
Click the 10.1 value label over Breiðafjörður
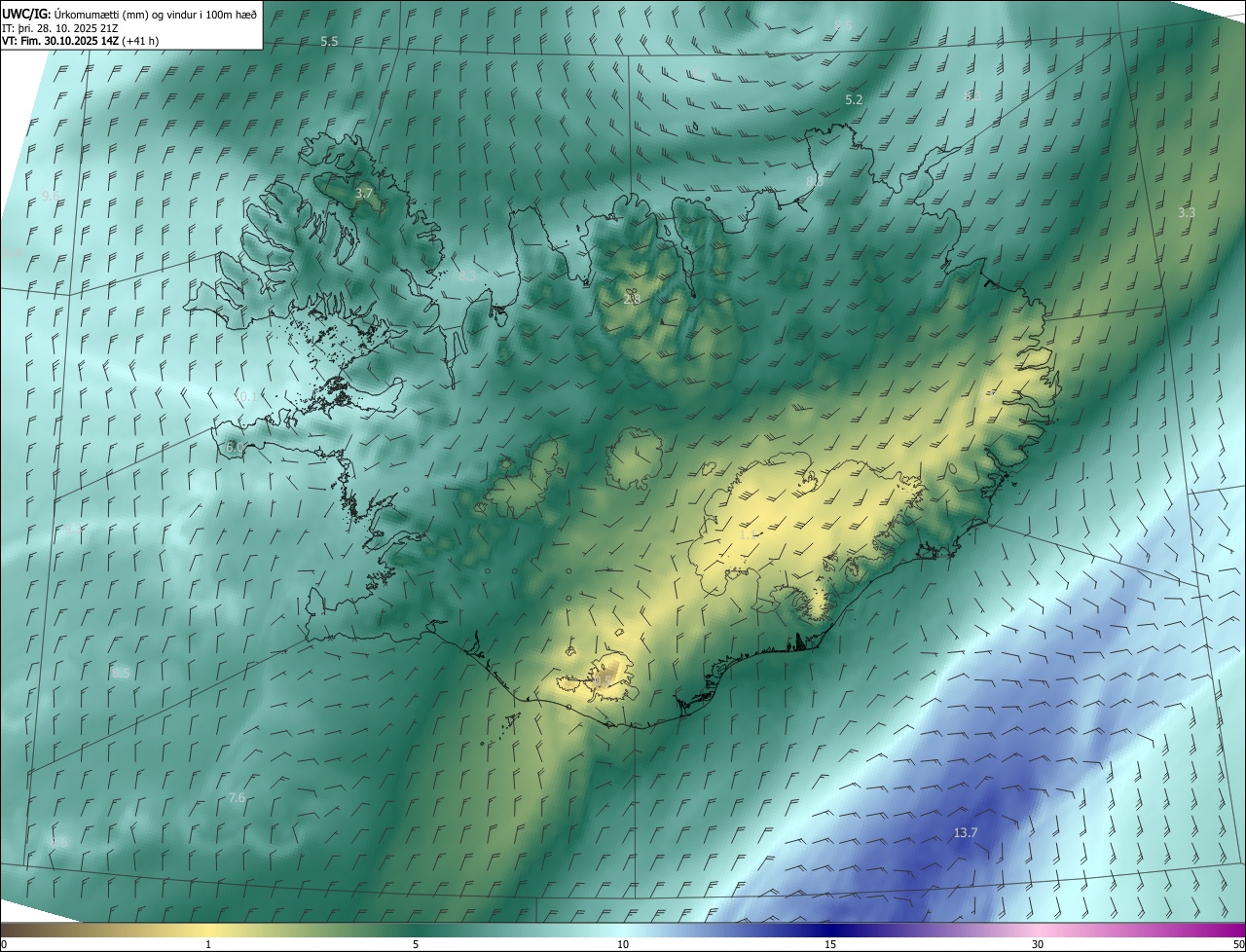click(246, 396)
